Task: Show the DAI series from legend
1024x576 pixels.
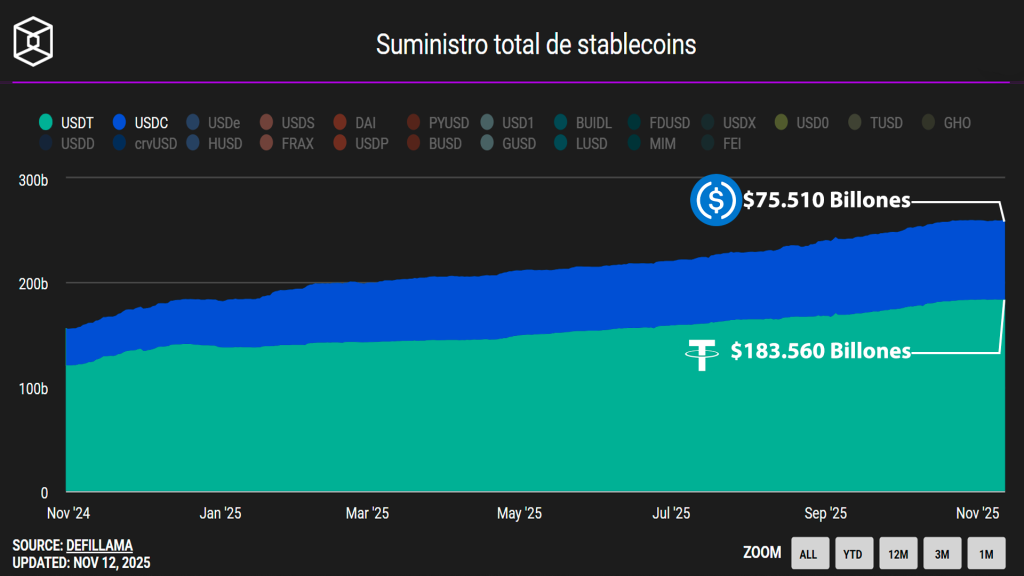Action: (x=355, y=123)
